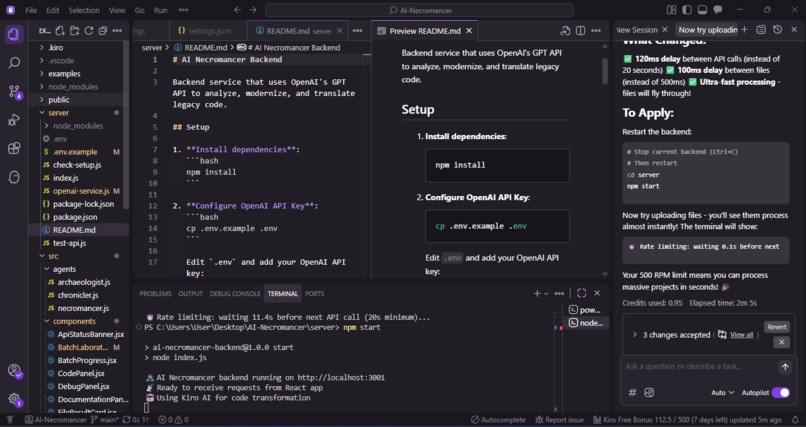Viewport: 806px width, 427px height.
Task: Open the Selection menu
Action: [84, 10]
